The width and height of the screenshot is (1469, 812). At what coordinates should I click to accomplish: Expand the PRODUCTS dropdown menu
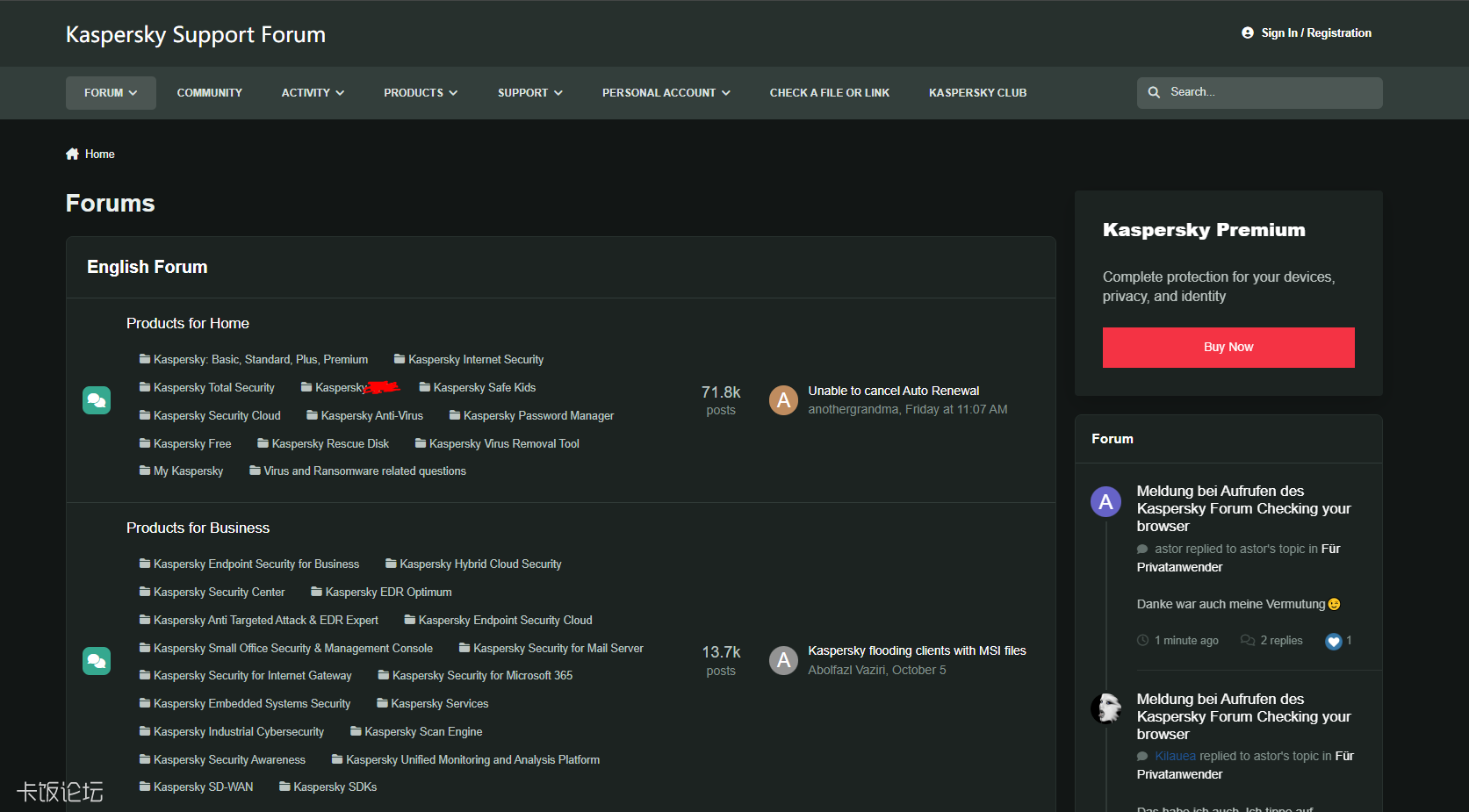tap(421, 93)
